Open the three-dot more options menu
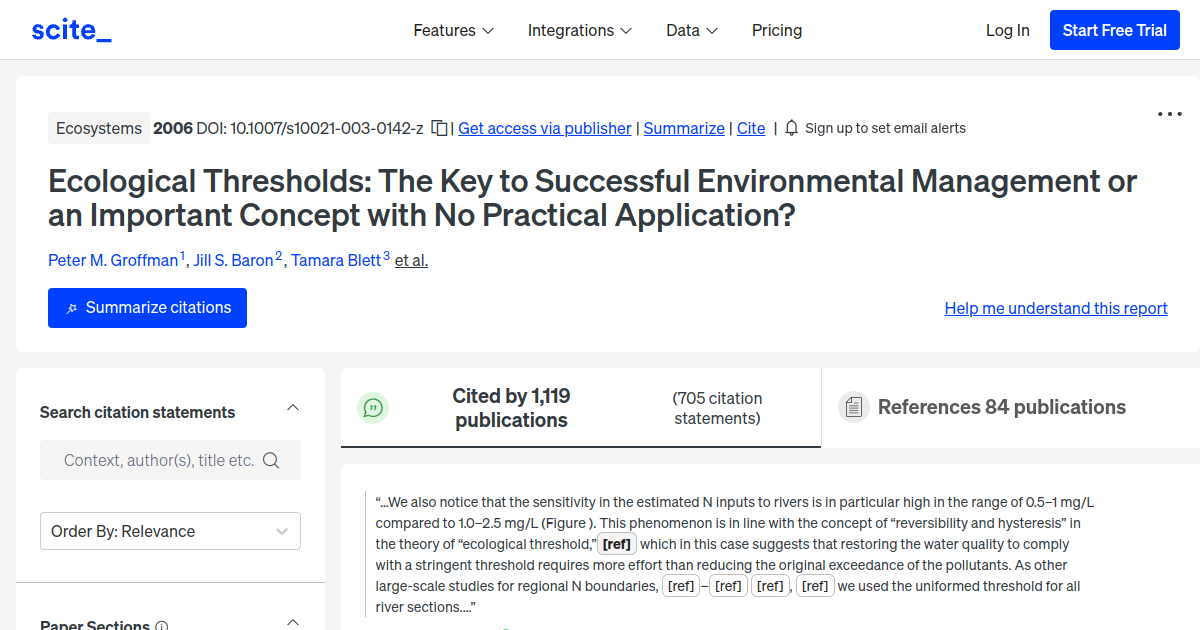This screenshot has height=630, width=1200. coord(1169,114)
